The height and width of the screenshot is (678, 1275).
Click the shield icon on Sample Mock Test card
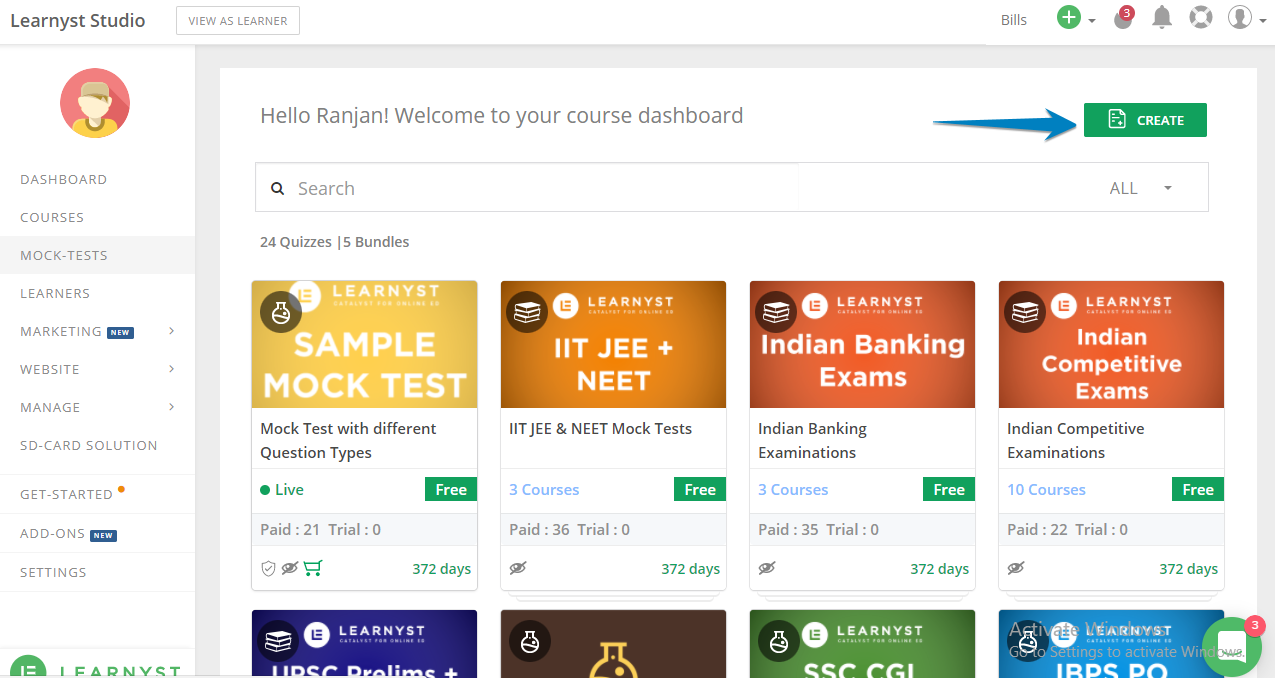tap(268, 568)
